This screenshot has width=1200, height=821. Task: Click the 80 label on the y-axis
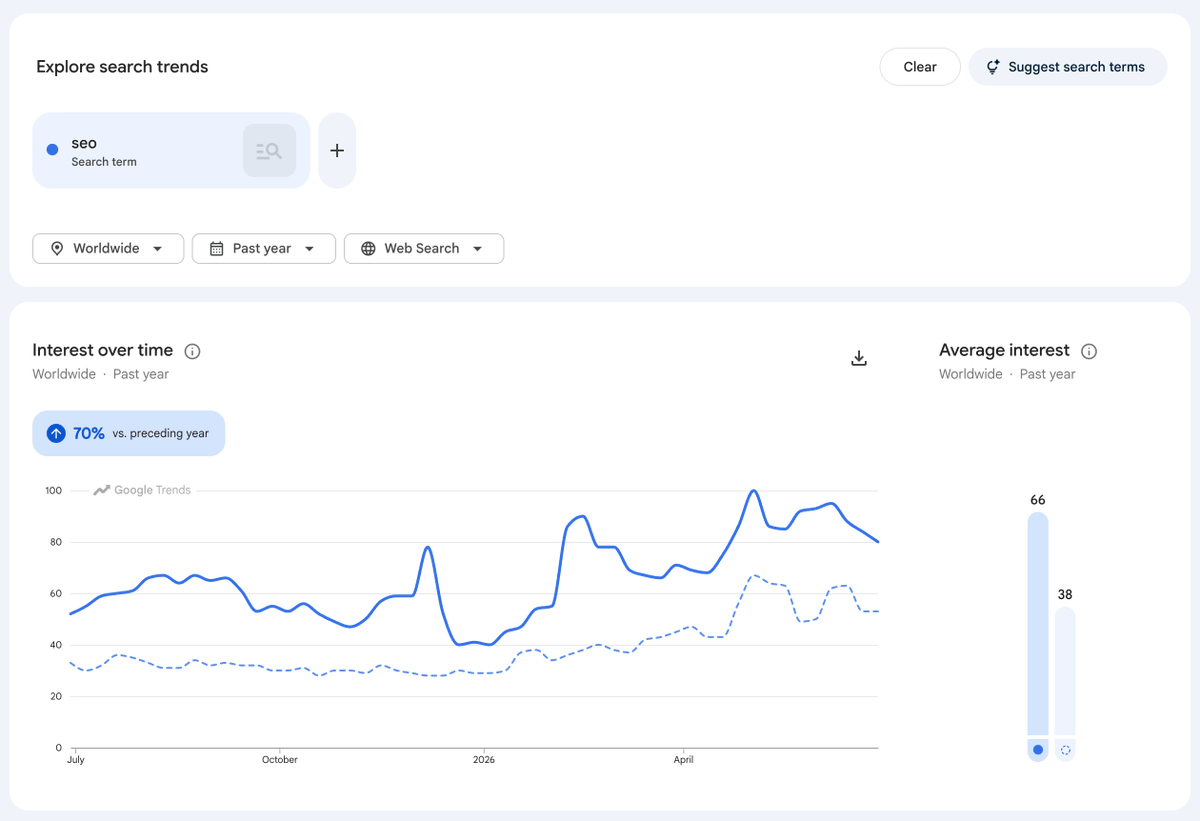(x=56, y=542)
